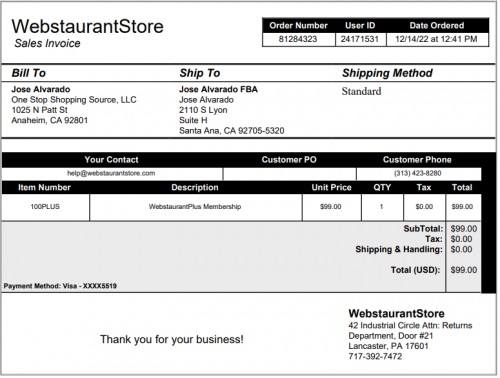Click Jose Alvarado FBA under Ship To
The image size is (500, 378).
[x=218, y=89]
